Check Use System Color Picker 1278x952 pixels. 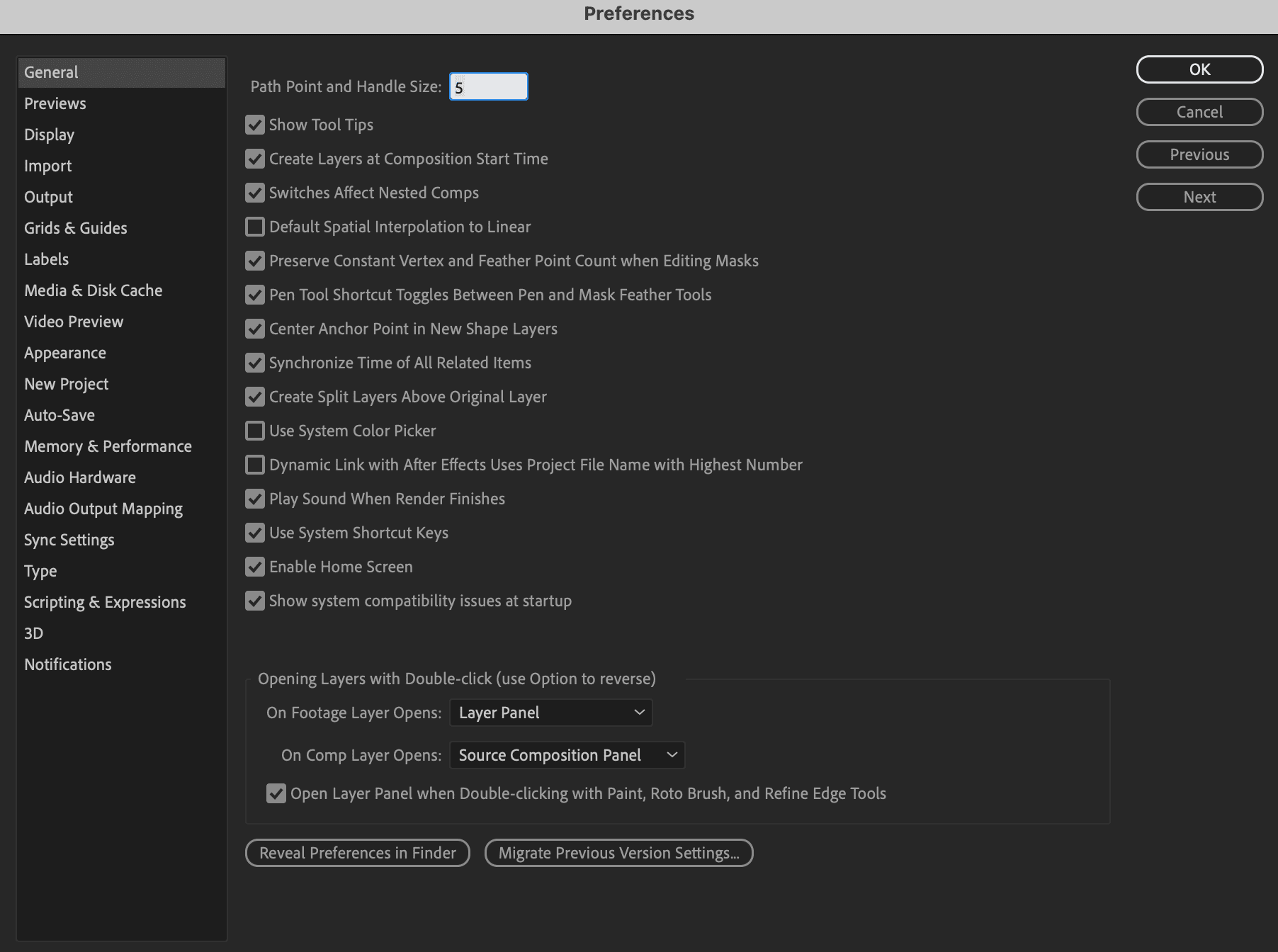255,431
